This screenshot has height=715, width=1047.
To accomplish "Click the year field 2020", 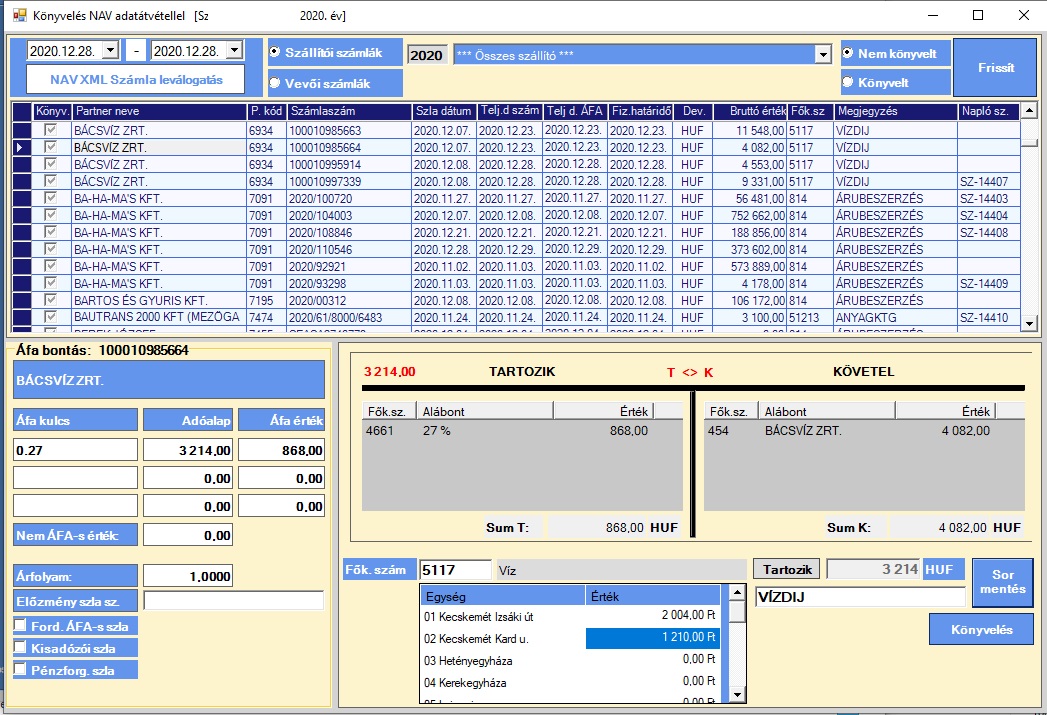I will pyautogui.click(x=427, y=55).
